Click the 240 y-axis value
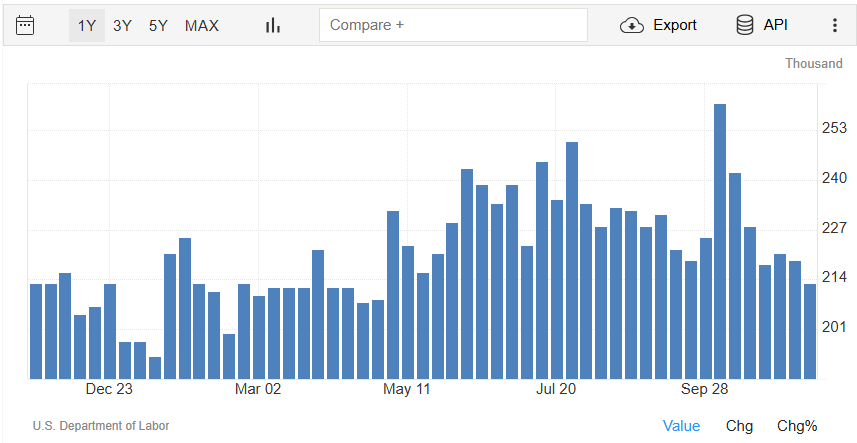 pos(835,178)
